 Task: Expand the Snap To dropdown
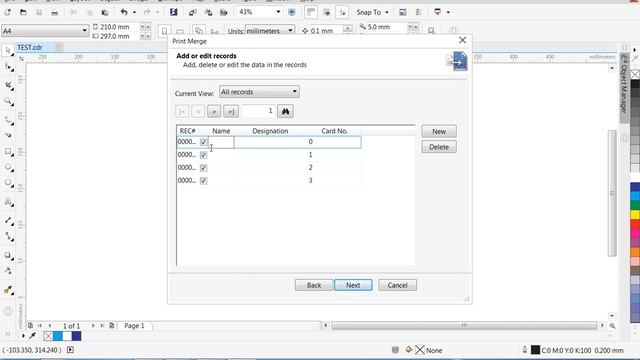point(387,12)
